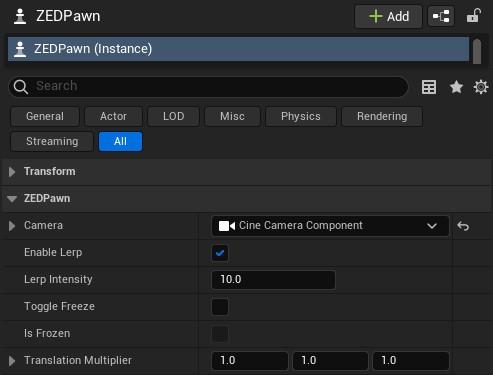Click the magnifying glass search icon
The width and height of the screenshot is (493, 375).
click(21, 87)
